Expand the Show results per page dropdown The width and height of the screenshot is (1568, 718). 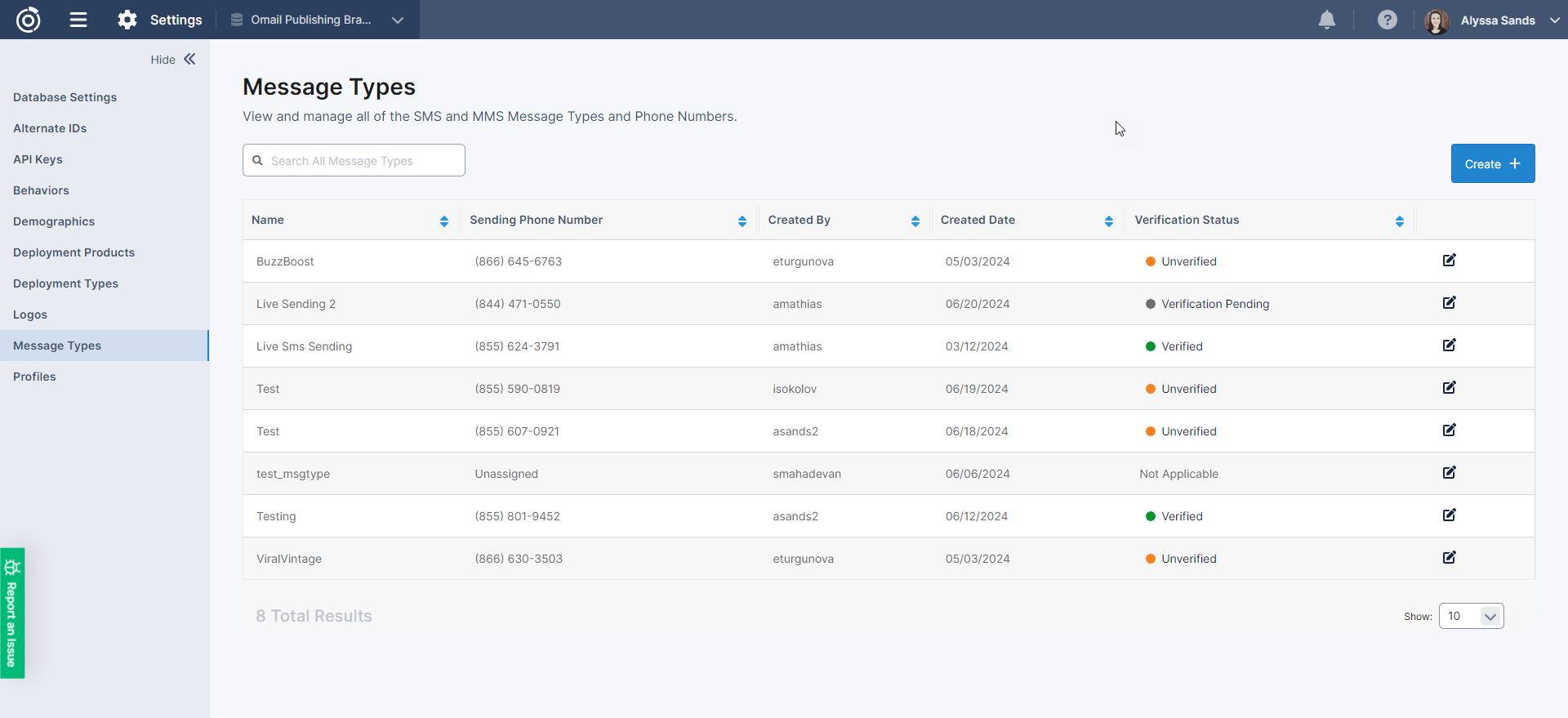(x=1471, y=616)
